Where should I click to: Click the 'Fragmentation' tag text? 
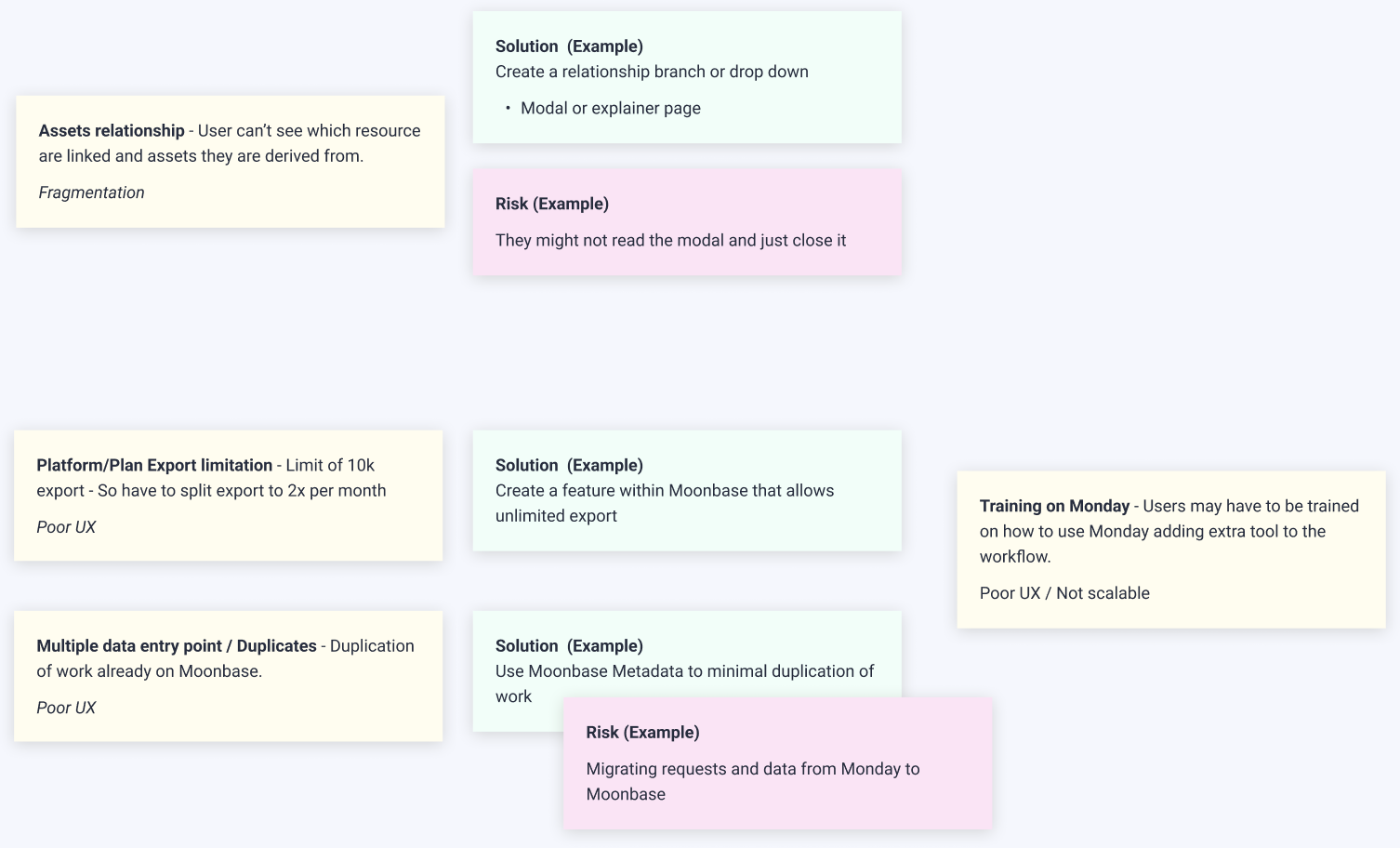pos(91,192)
